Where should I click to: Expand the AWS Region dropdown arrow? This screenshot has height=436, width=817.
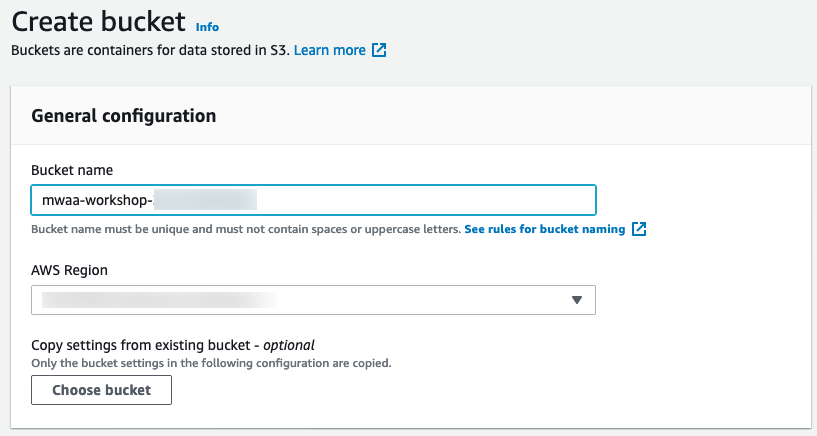tap(576, 300)
